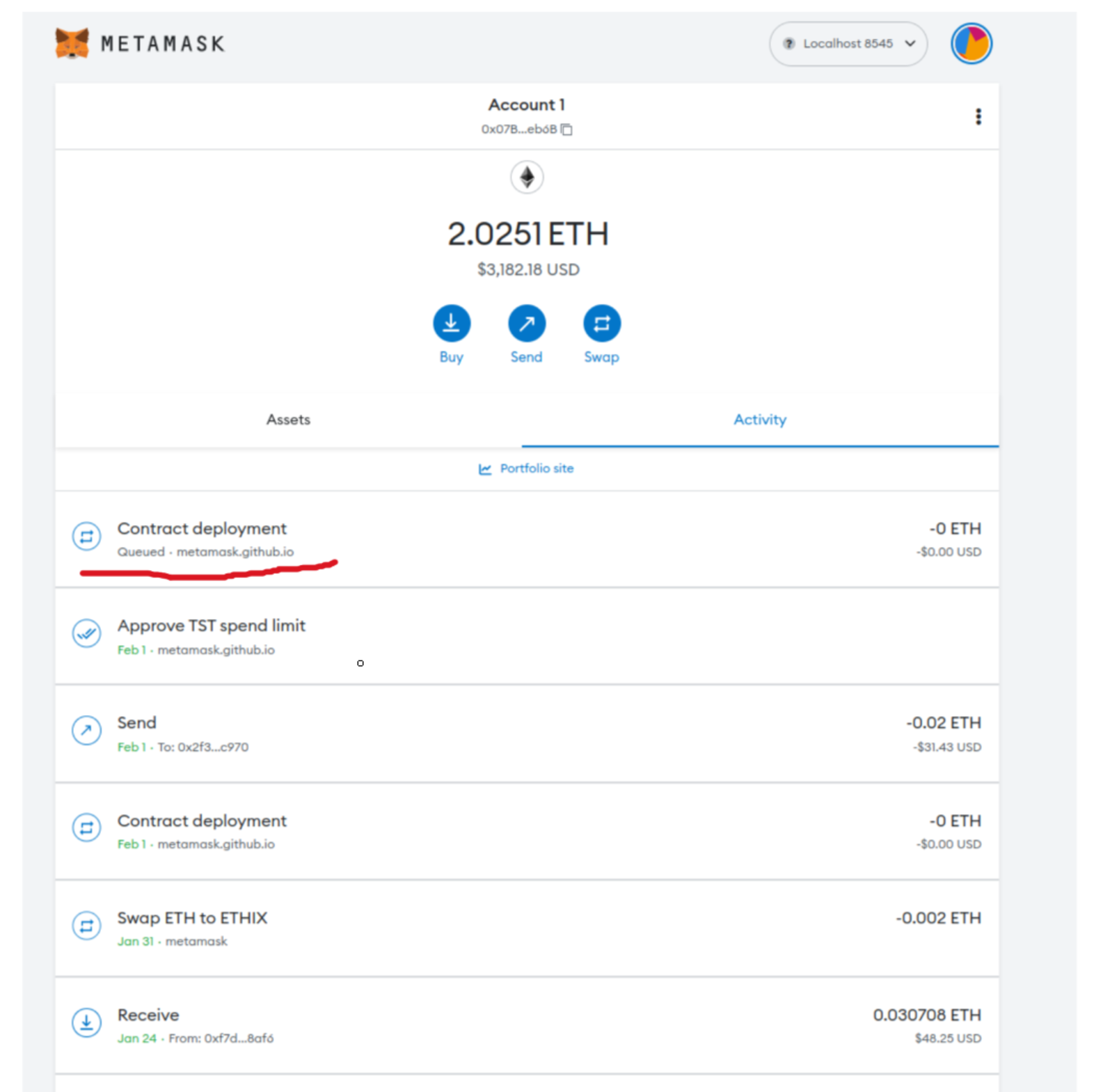Click the Buy button icon
This screenshot has height=1092, width=1103.
[x=452, y=323]
